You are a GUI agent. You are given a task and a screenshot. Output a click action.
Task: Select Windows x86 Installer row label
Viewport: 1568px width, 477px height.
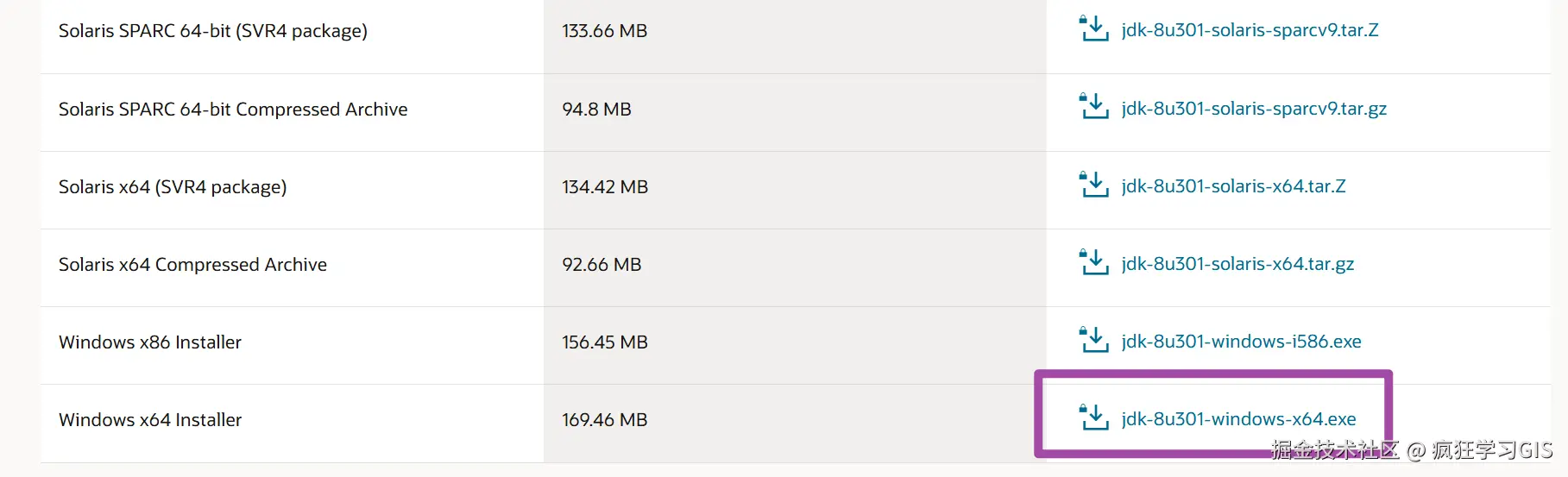(x=150, y=342)
